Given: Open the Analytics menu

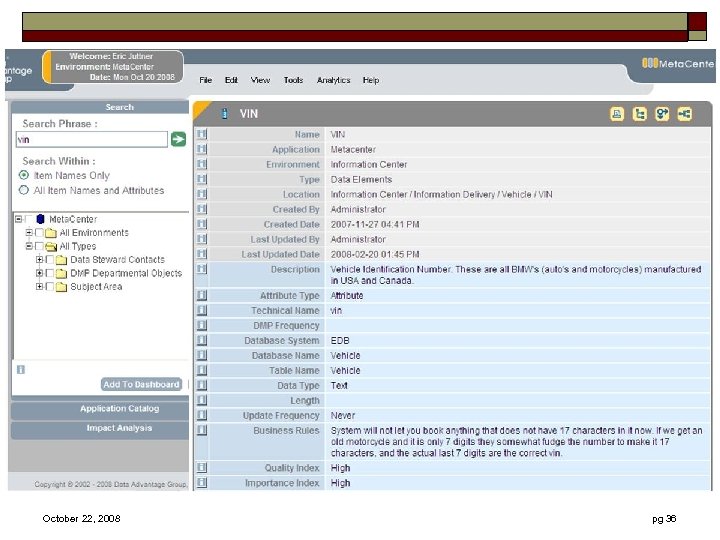Looking at the screenshot, I should [x=333, y=80].
